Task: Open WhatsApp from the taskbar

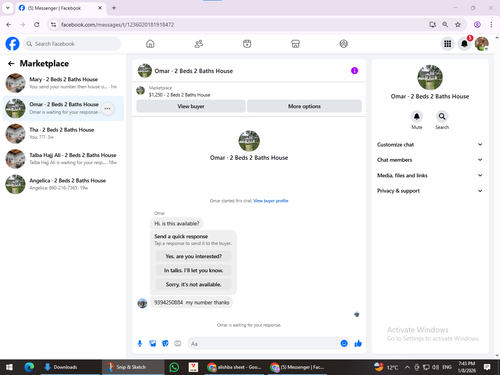Action: click(x=174, y=367)
